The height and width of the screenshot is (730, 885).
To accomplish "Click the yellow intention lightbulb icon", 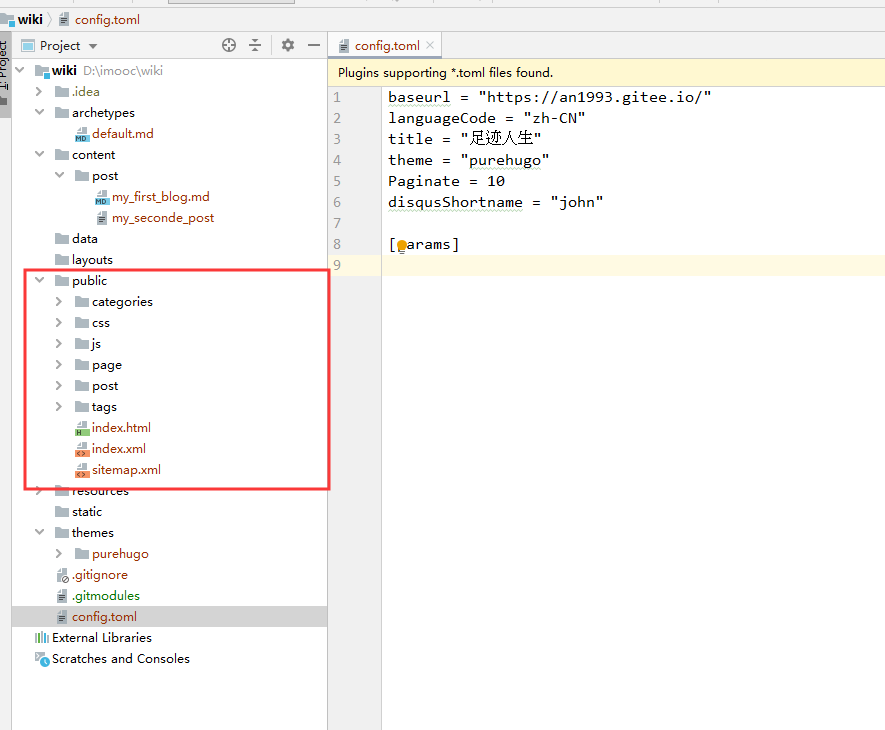I will coord(402,245).
